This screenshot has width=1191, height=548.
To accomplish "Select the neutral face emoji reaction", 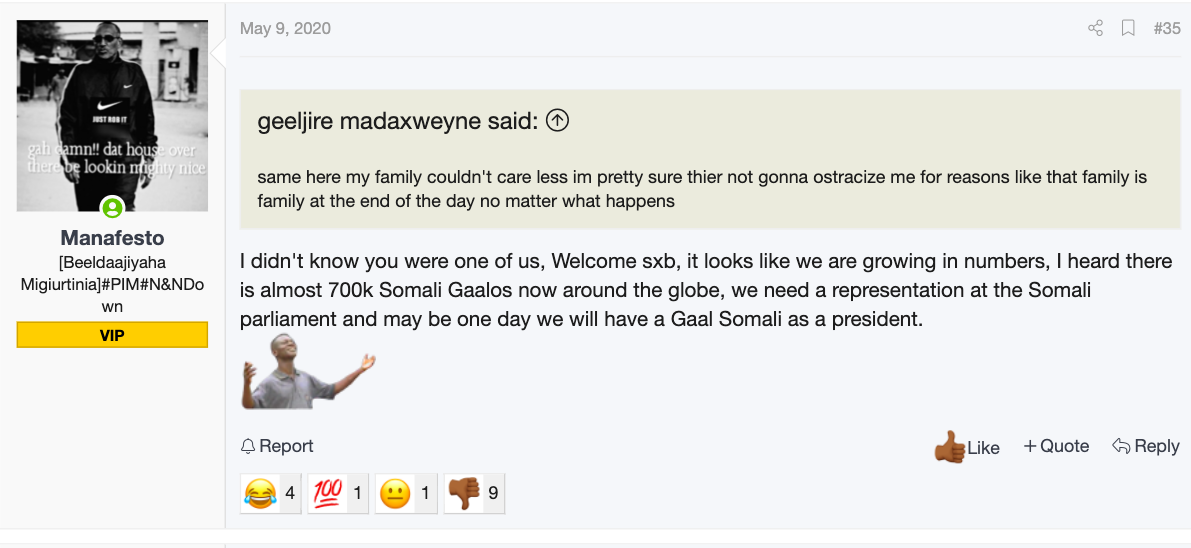I will pos(396,493).
